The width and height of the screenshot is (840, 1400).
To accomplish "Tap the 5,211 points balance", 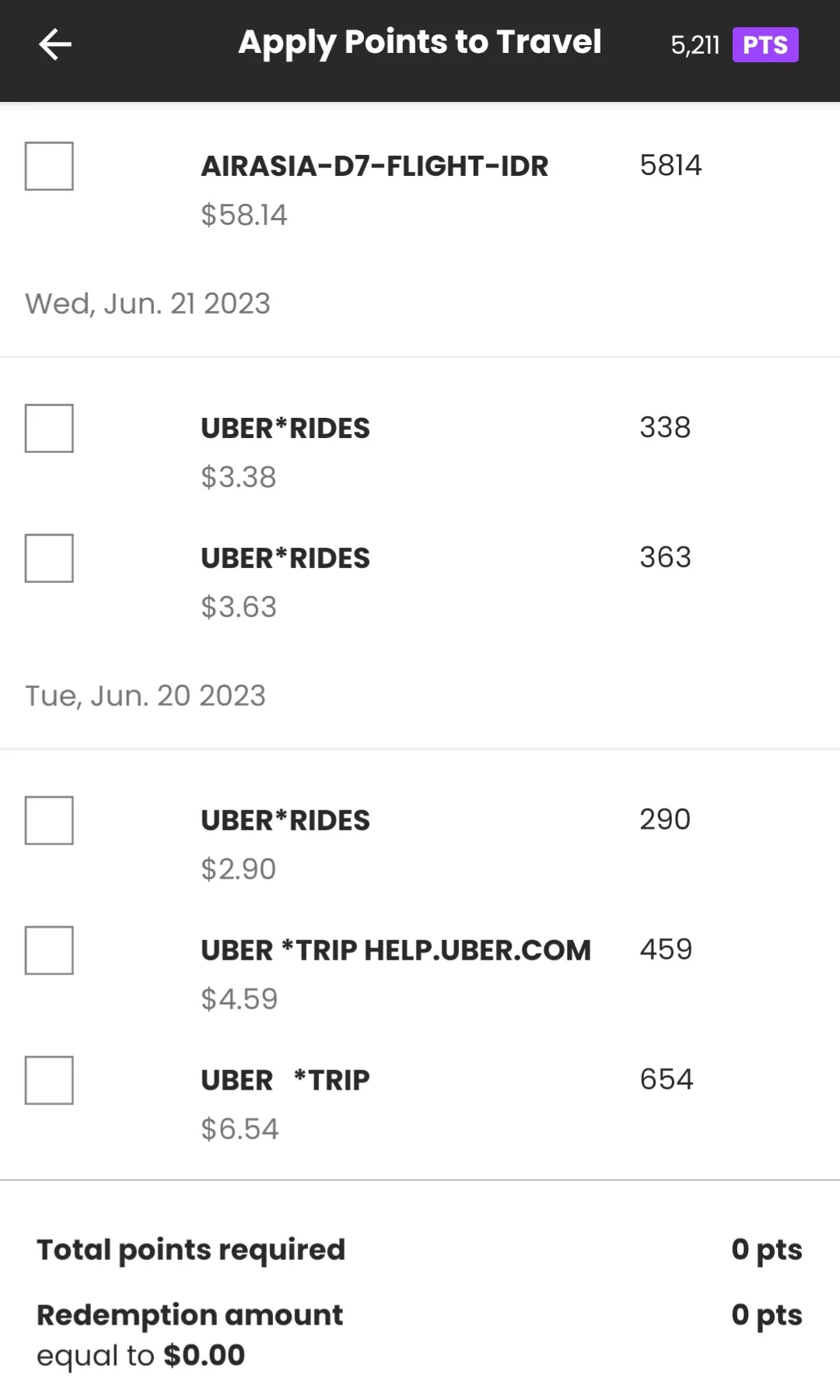I will [x=695, y=45].
